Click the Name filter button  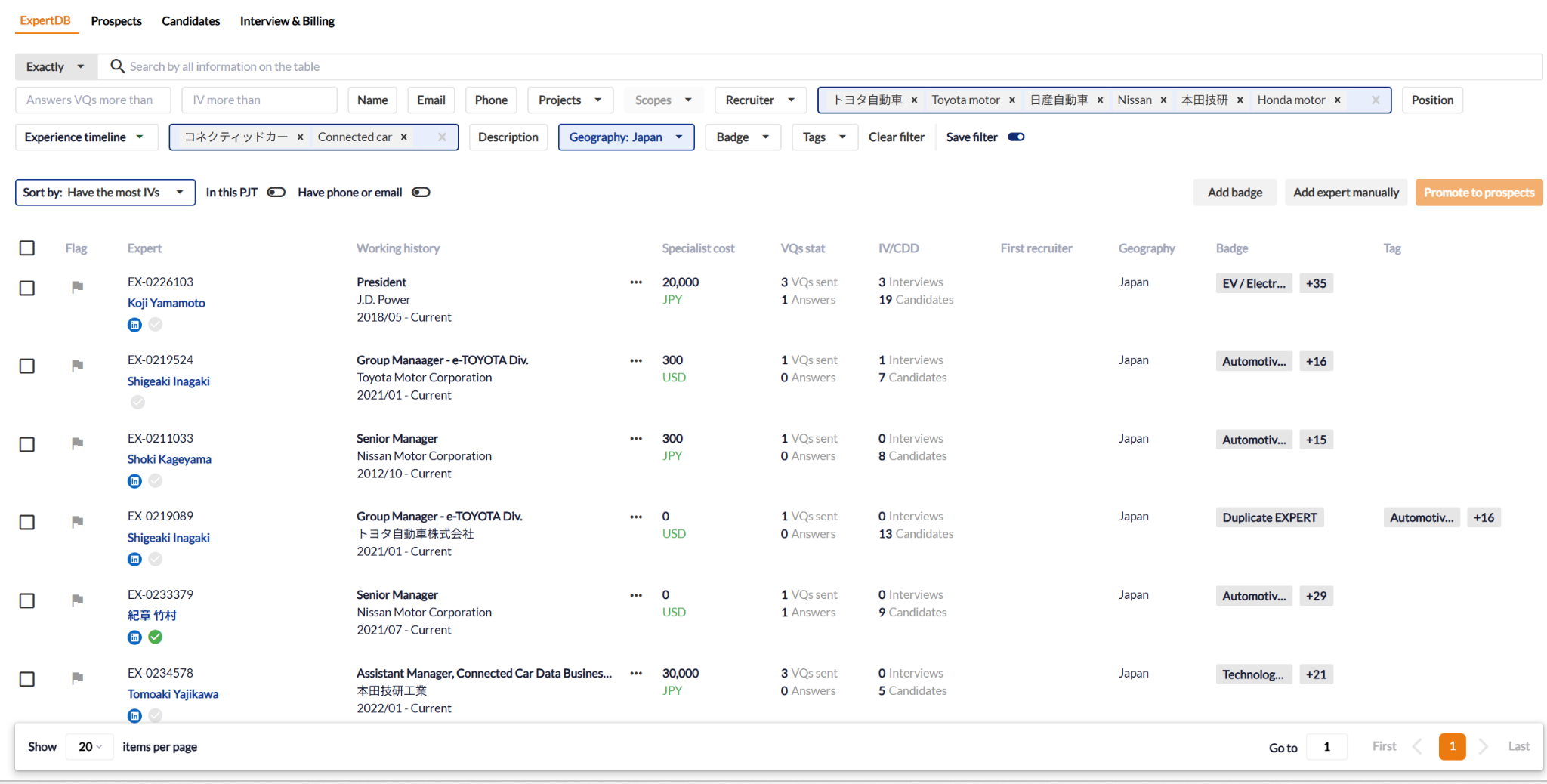tap(372, 100)
